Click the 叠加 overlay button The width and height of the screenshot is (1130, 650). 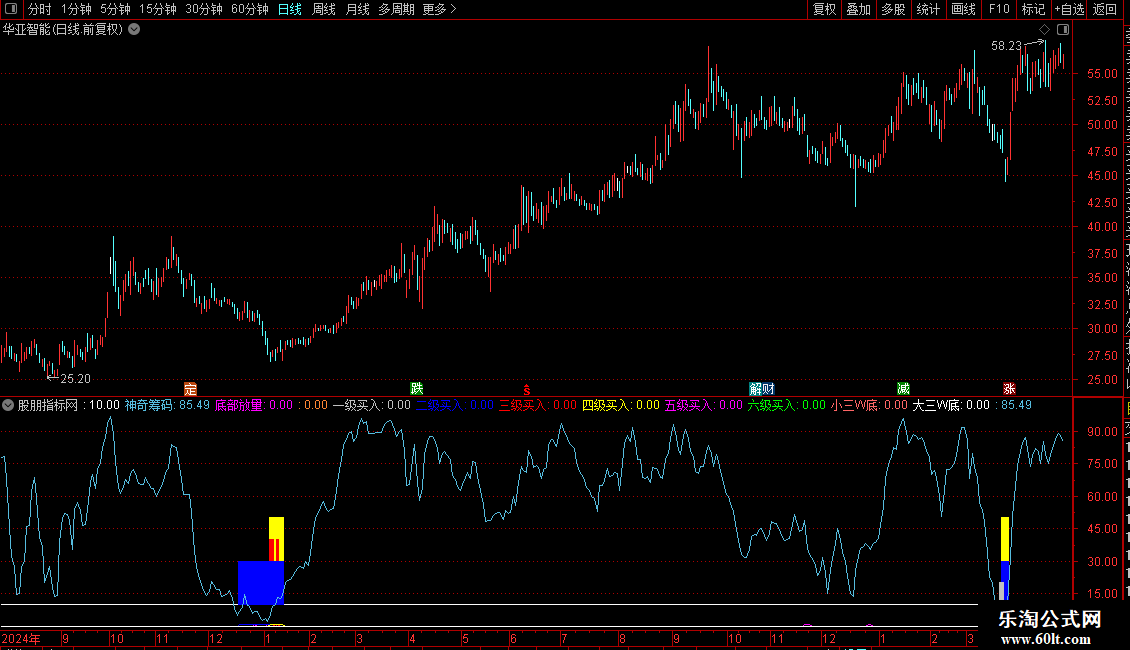point(859,9)
